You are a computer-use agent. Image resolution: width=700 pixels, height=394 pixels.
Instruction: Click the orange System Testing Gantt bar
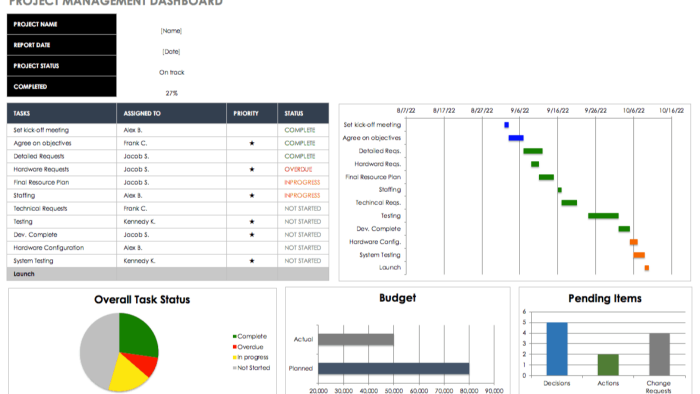(x=639, y=255)
